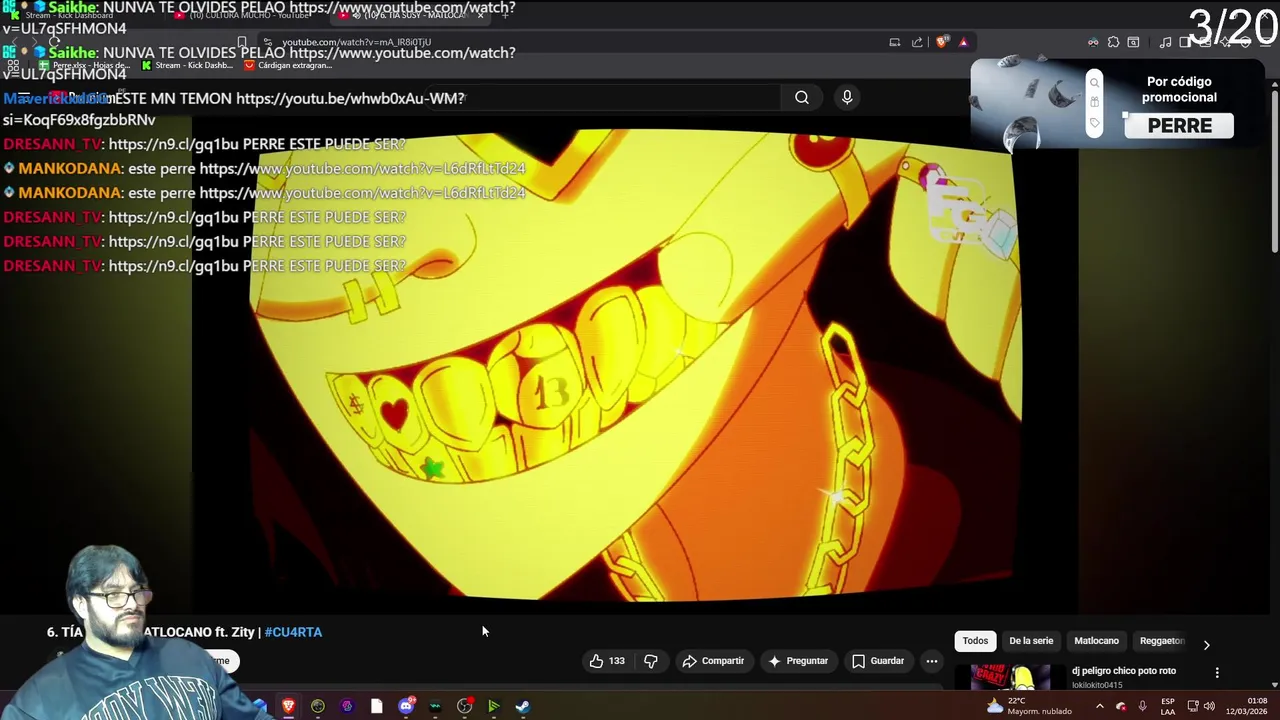Screen dimensions: 1280x720
Task: Click the tray volume speaker icon
Action: click(x=1209, y=706)
